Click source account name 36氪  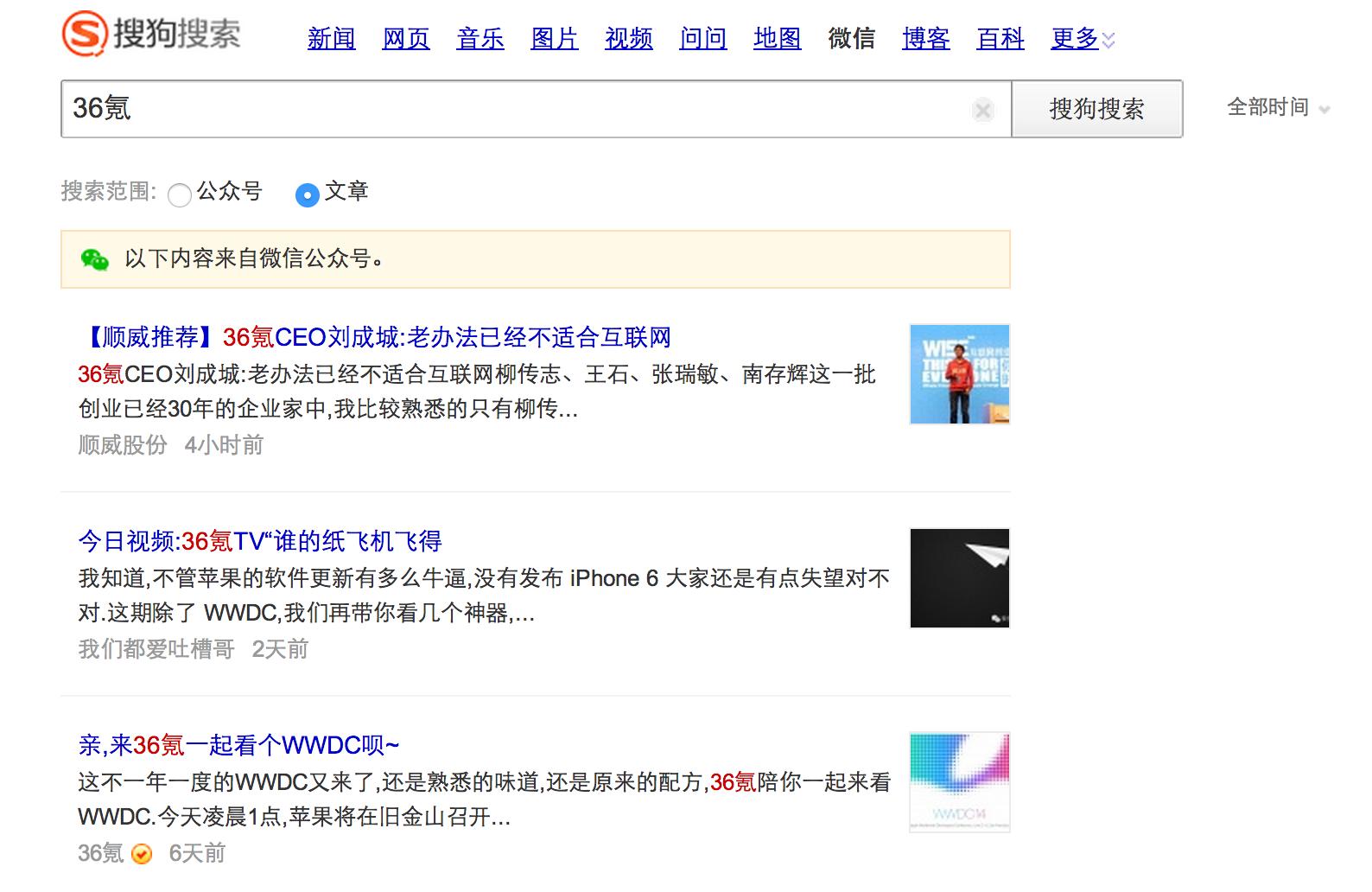tap(101, 853)
